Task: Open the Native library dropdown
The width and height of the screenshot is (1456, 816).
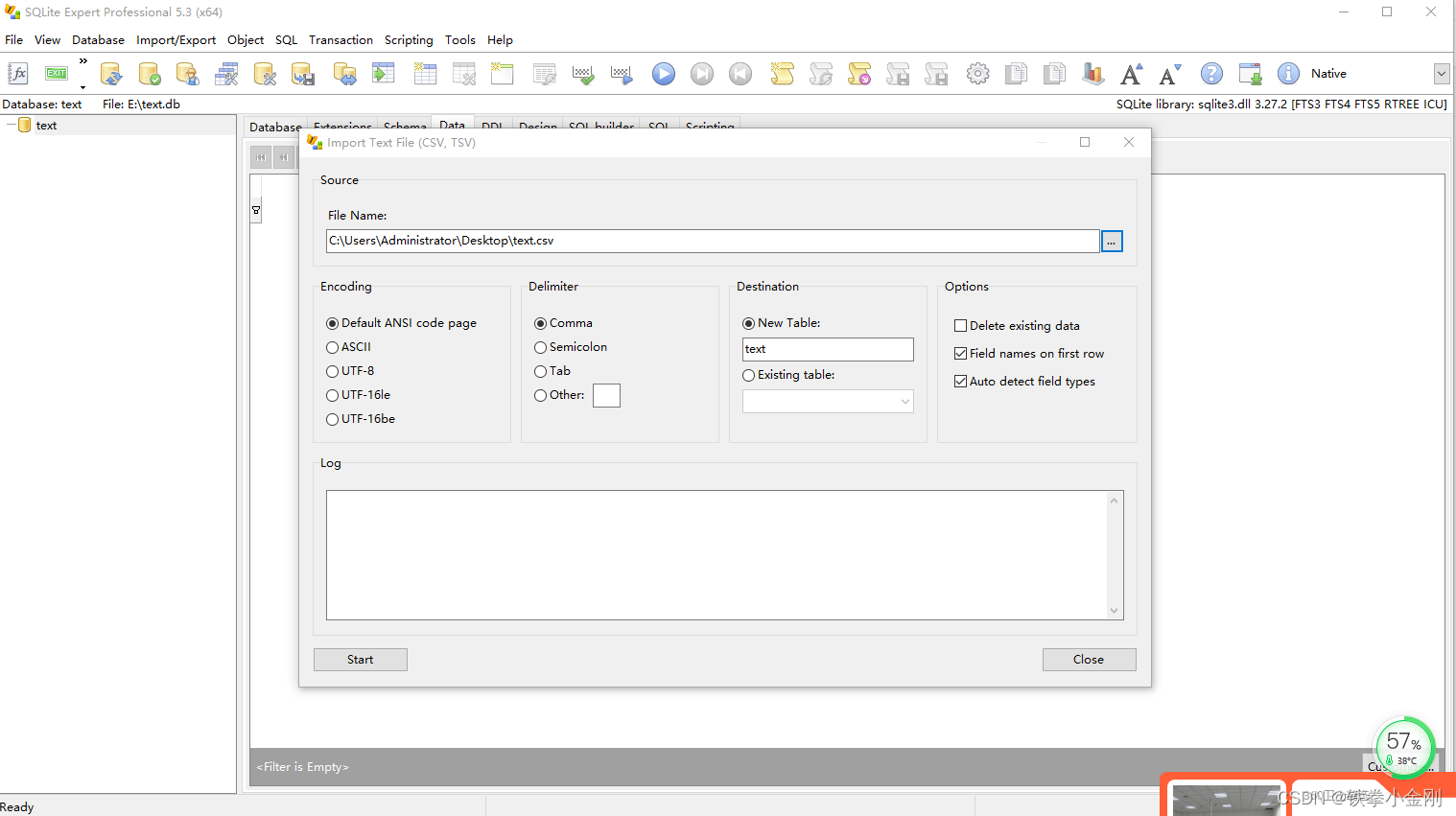Action: [x=1441, y=73]
